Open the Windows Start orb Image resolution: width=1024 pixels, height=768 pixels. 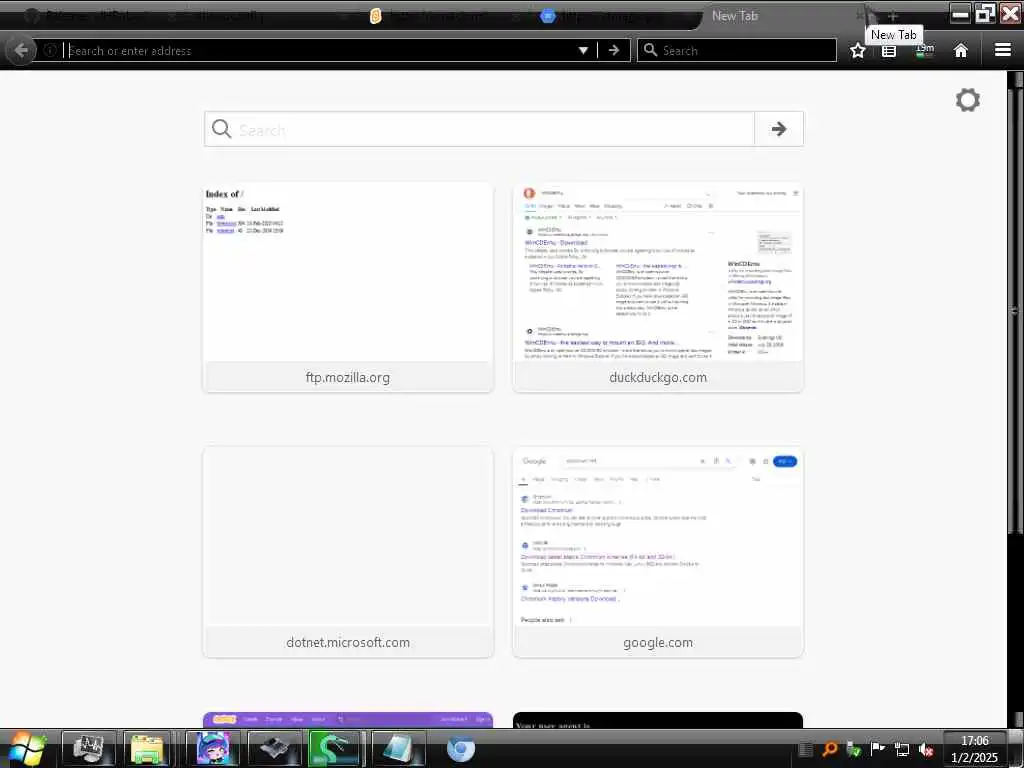click(26, 748)
